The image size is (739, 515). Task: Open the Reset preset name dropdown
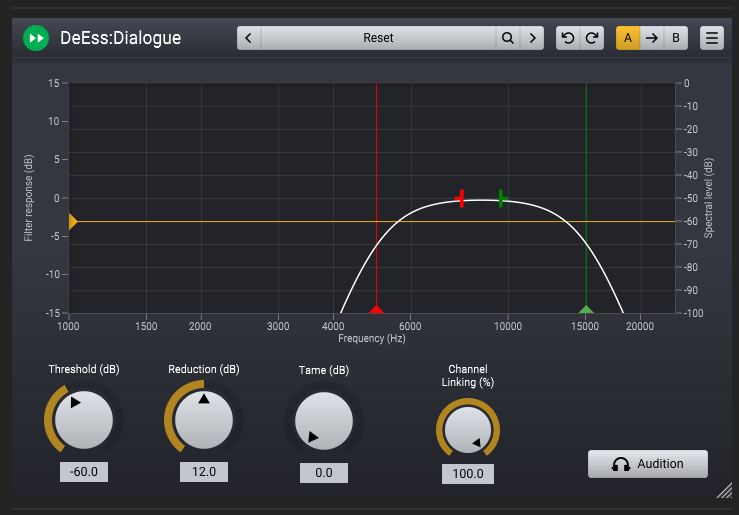378,38
